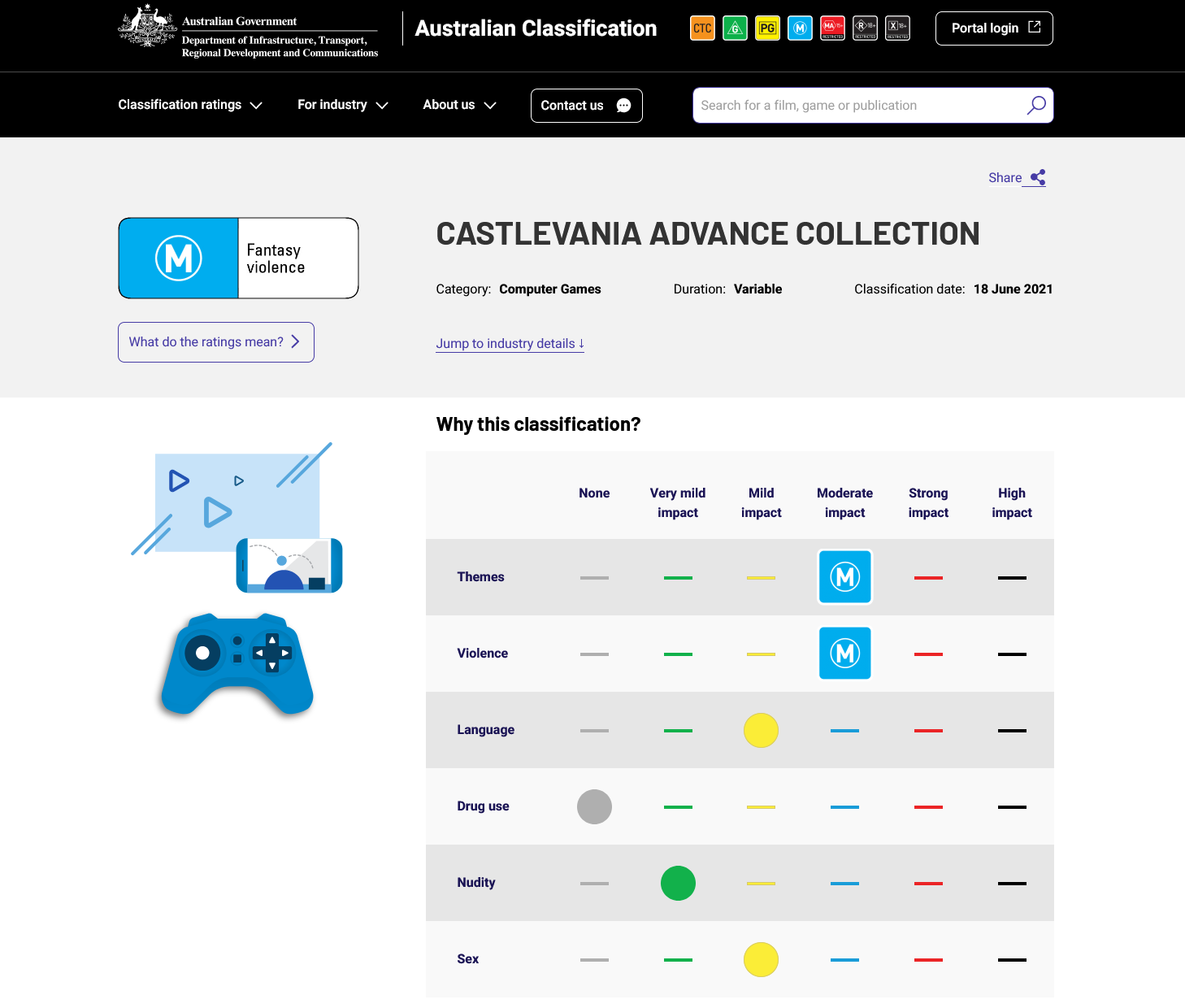Click the Contact us nav item
Image resolution: width=1185 pixels, height=1008 pixels.
click(586, 106)
